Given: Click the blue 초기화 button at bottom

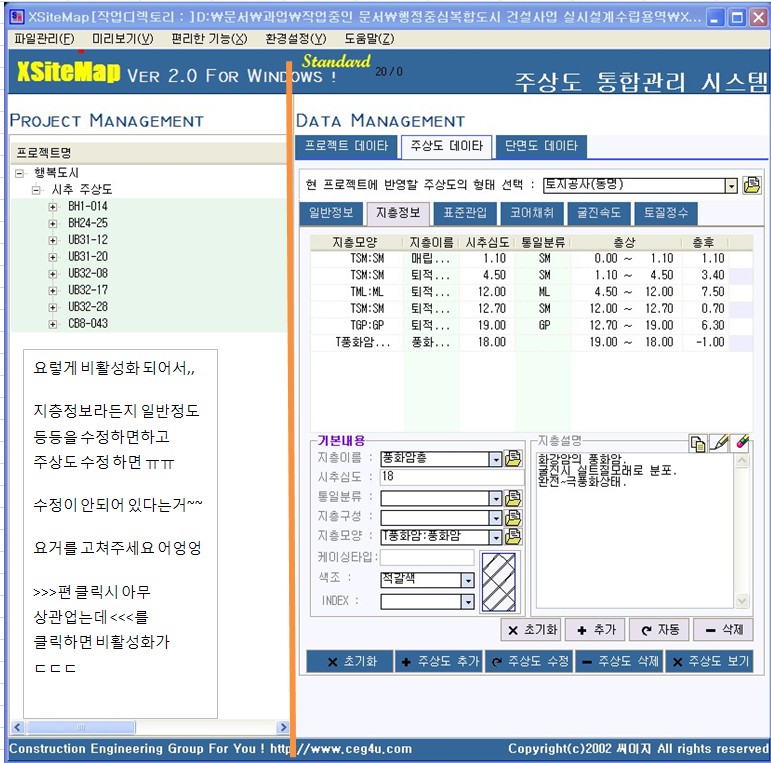Looking at the screenshot, I should tap(350, 662).
